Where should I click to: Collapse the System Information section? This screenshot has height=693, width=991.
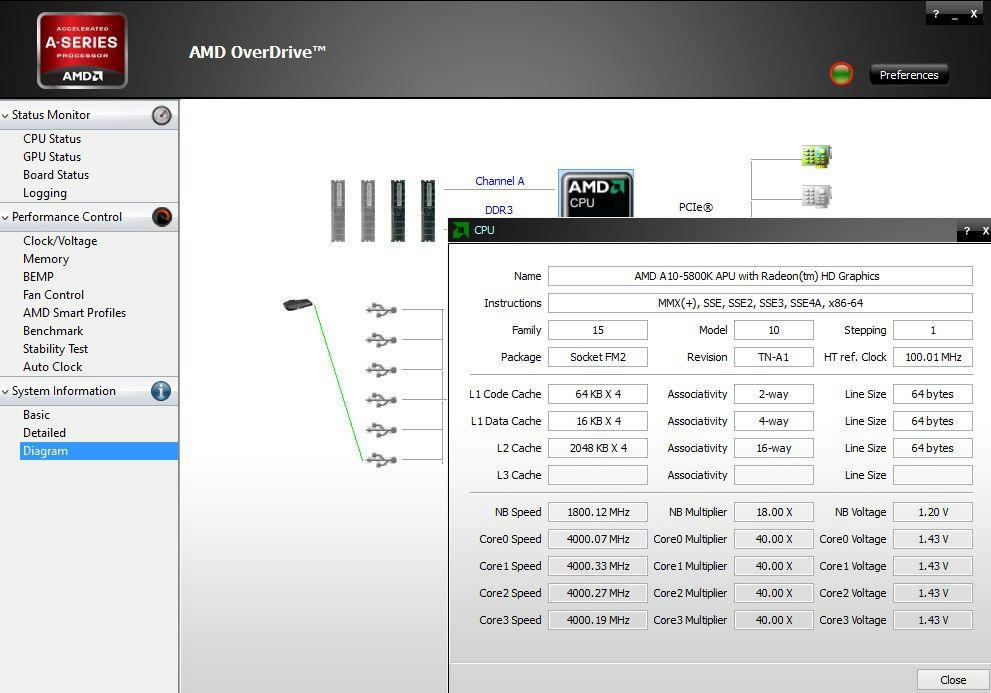5,391
